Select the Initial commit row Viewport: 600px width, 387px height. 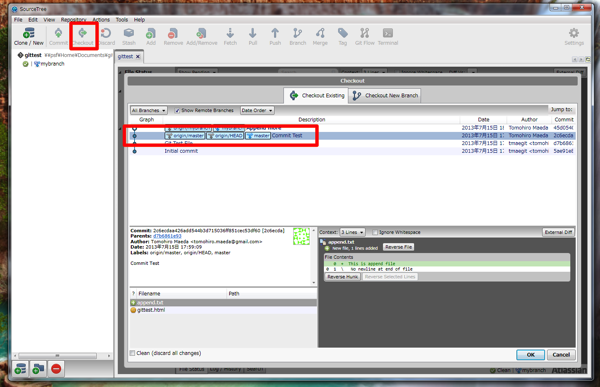pos(352,151)
